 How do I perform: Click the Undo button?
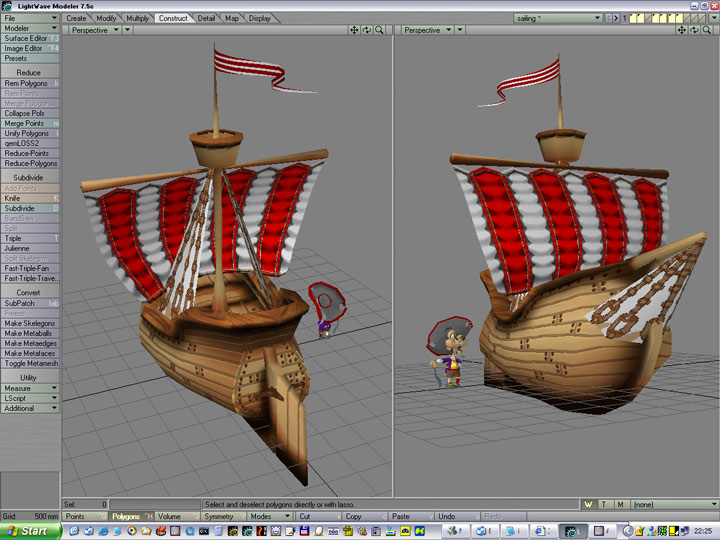[x=457, y=517]
